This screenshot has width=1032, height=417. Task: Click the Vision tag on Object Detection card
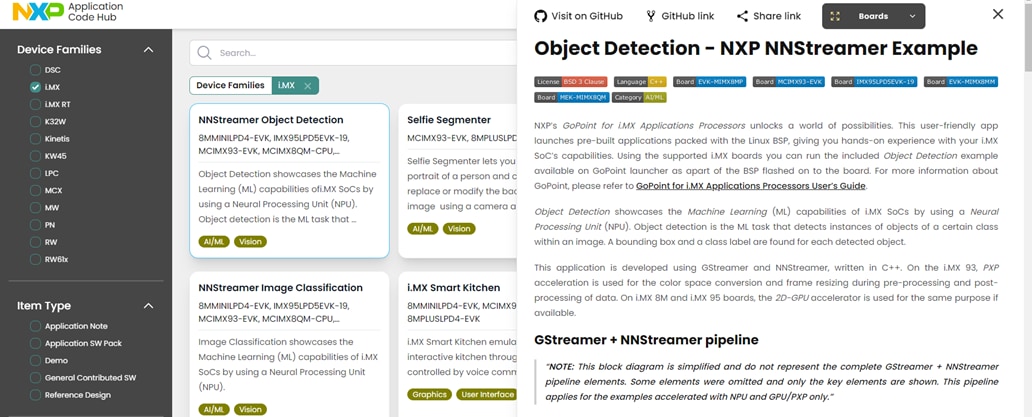(250, 241)
